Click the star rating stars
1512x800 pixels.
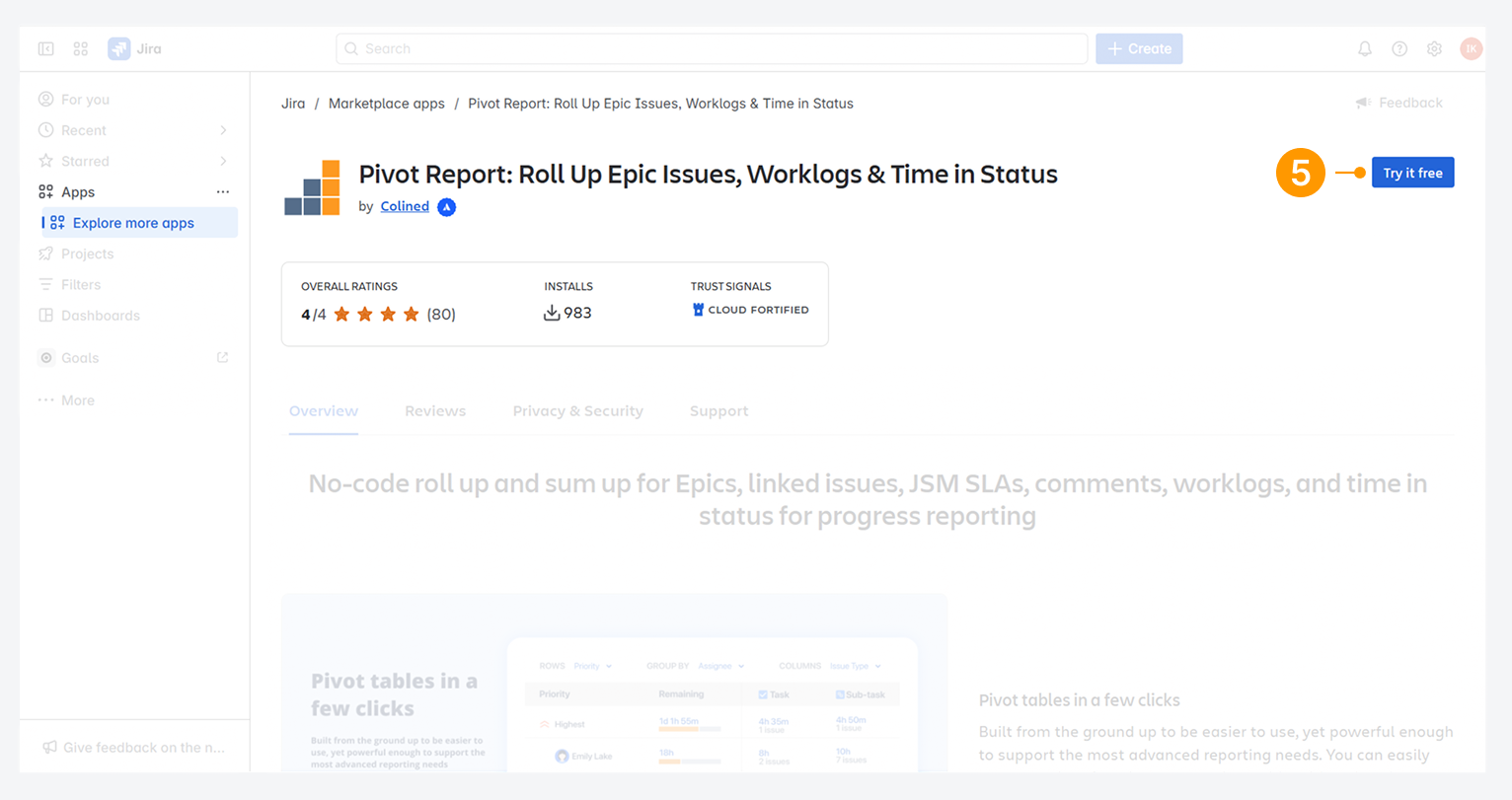point(377,315)
